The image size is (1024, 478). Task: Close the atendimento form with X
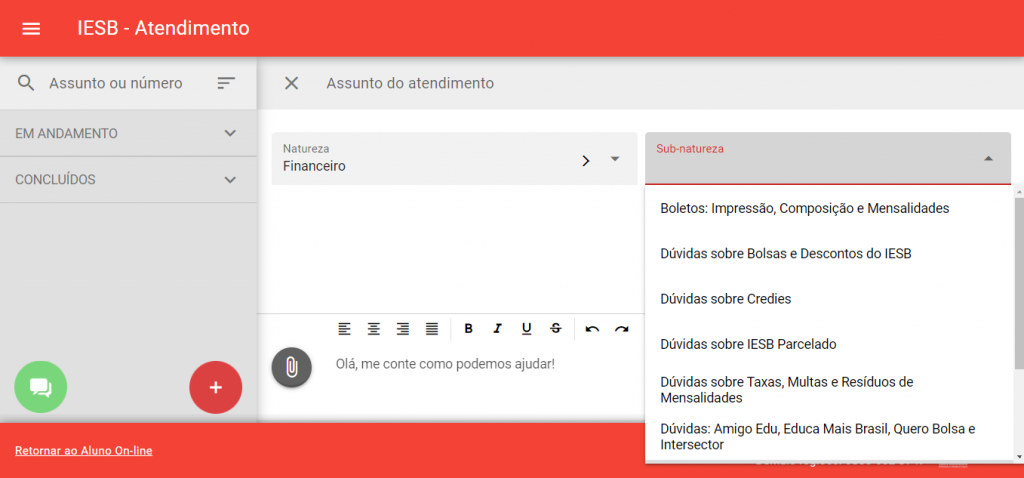(x=291, y=83)
